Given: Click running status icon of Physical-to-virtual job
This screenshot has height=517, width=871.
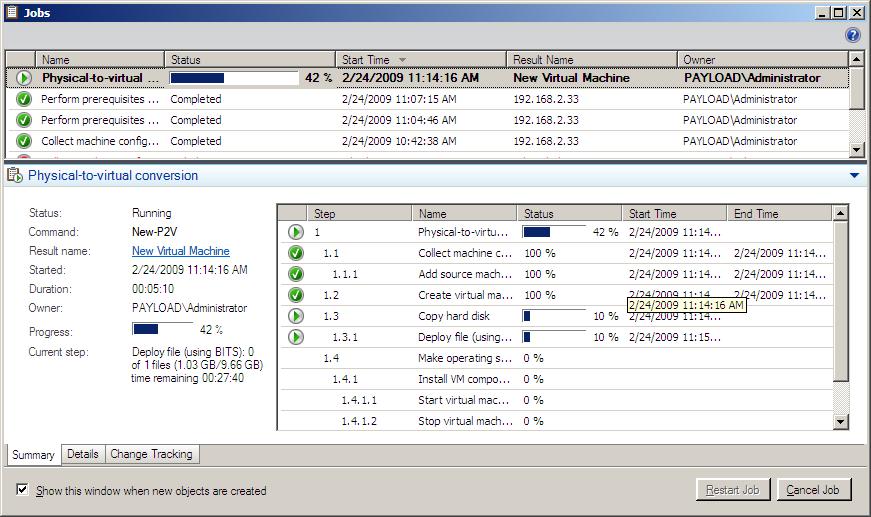Looking at the screenshot, I should click(x=25, y=78).
